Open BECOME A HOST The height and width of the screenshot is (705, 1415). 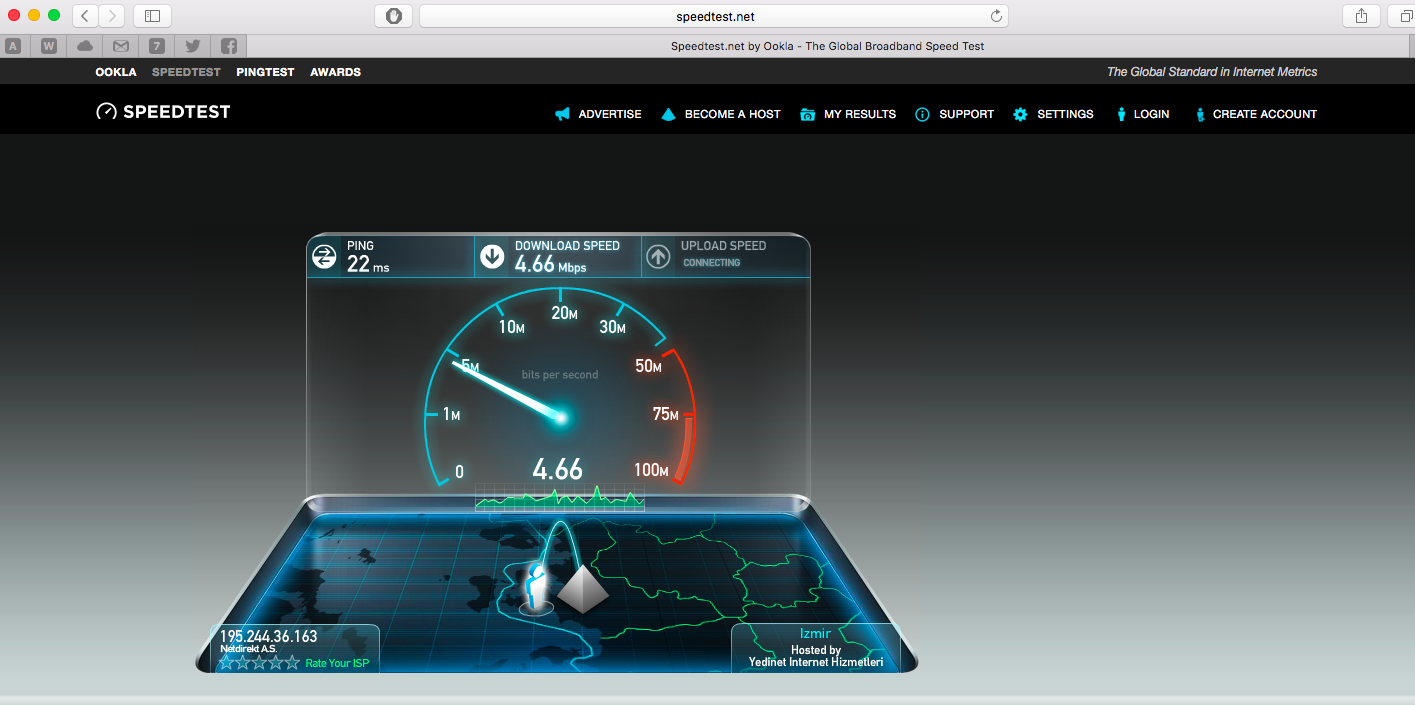point(732,114)
